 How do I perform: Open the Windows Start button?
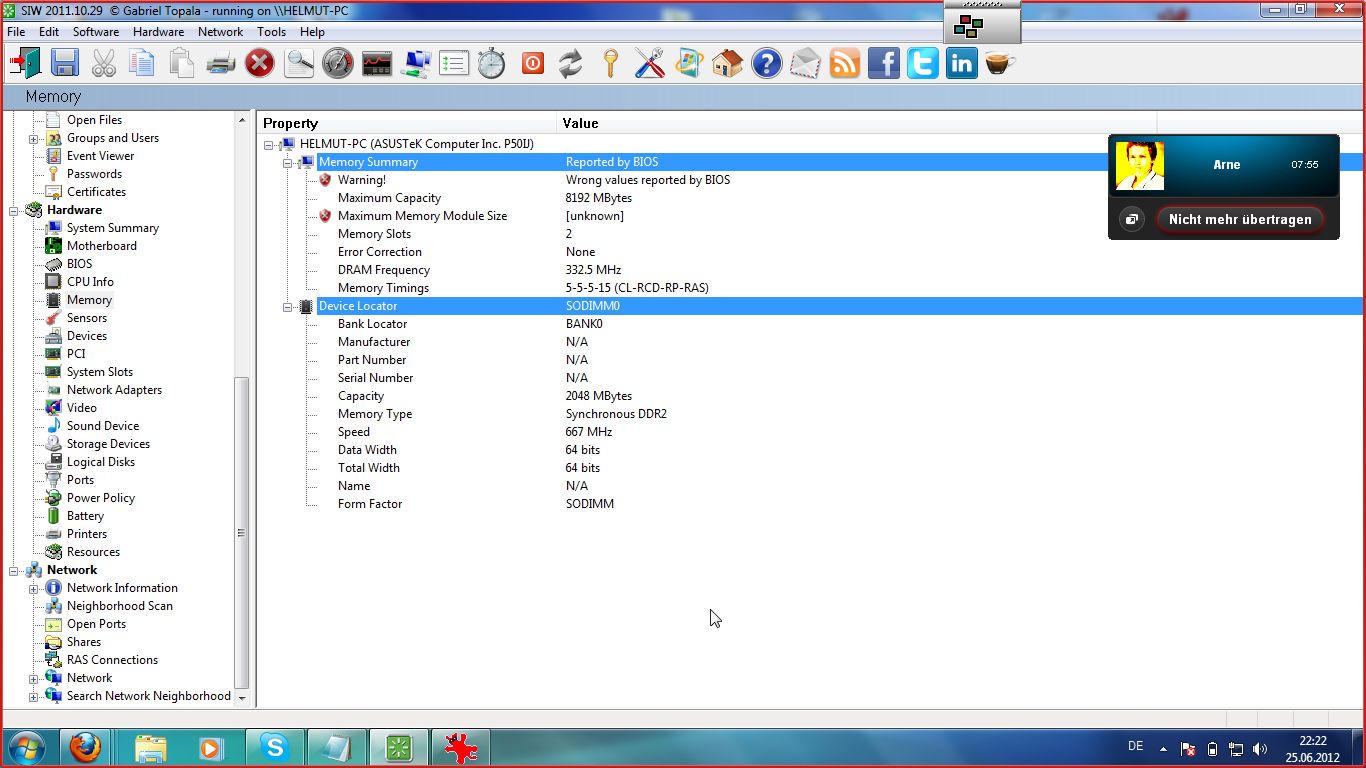coord(25,747)
